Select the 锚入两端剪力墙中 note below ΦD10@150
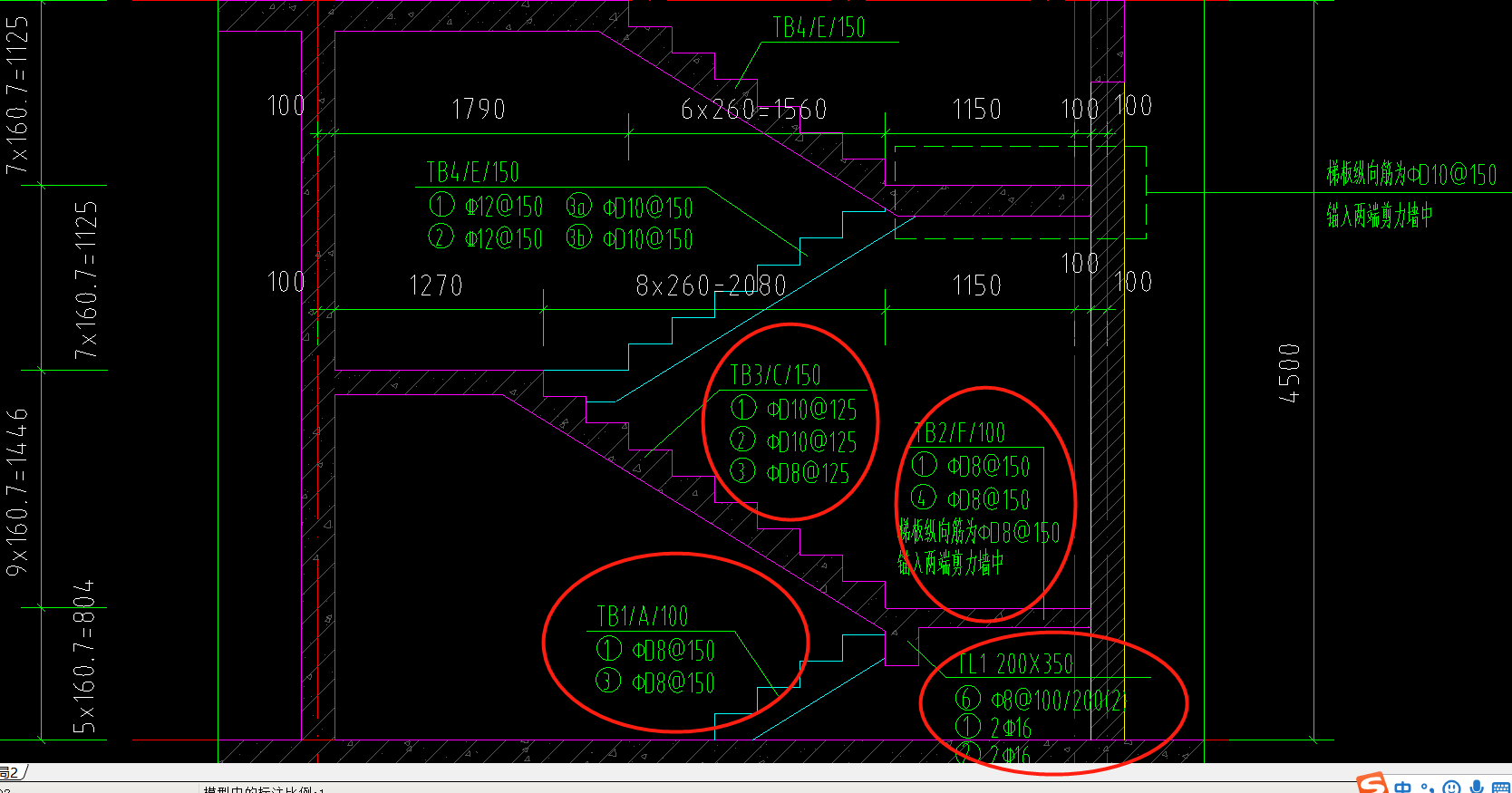The height and width of the screenshot is (793, 1512). point(1380,216)
